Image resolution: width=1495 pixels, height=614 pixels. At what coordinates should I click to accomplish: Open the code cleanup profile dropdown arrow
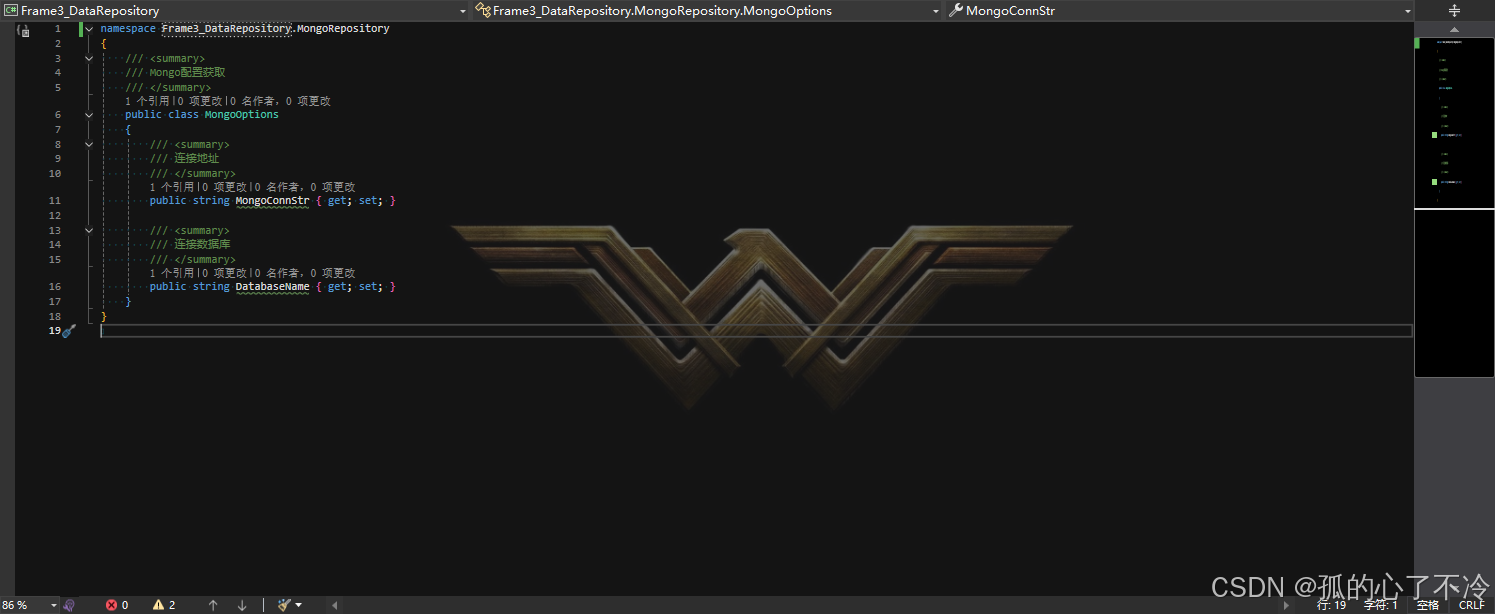(x=298, y=605)
